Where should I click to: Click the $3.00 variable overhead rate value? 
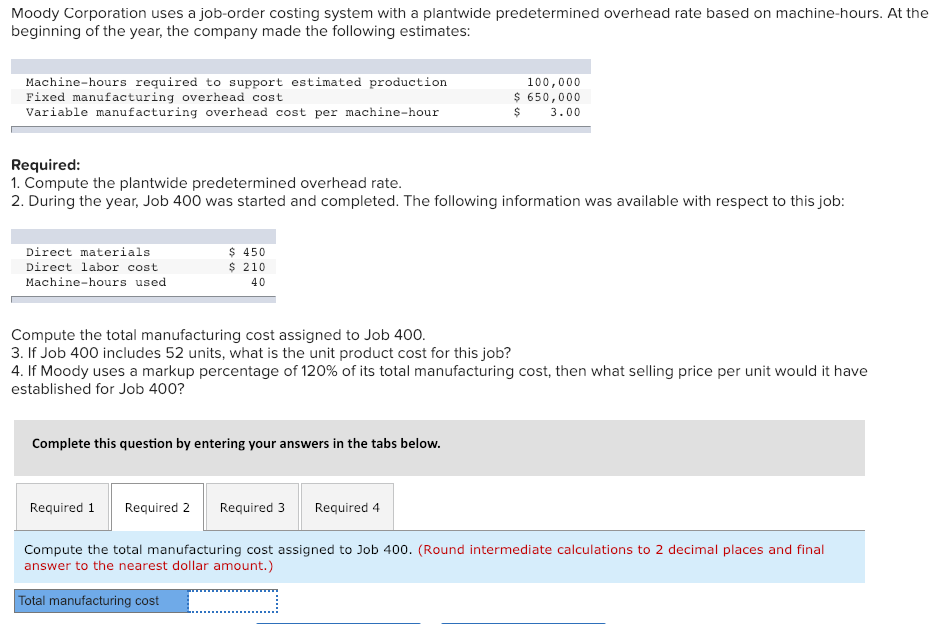(x=547, y=112)
